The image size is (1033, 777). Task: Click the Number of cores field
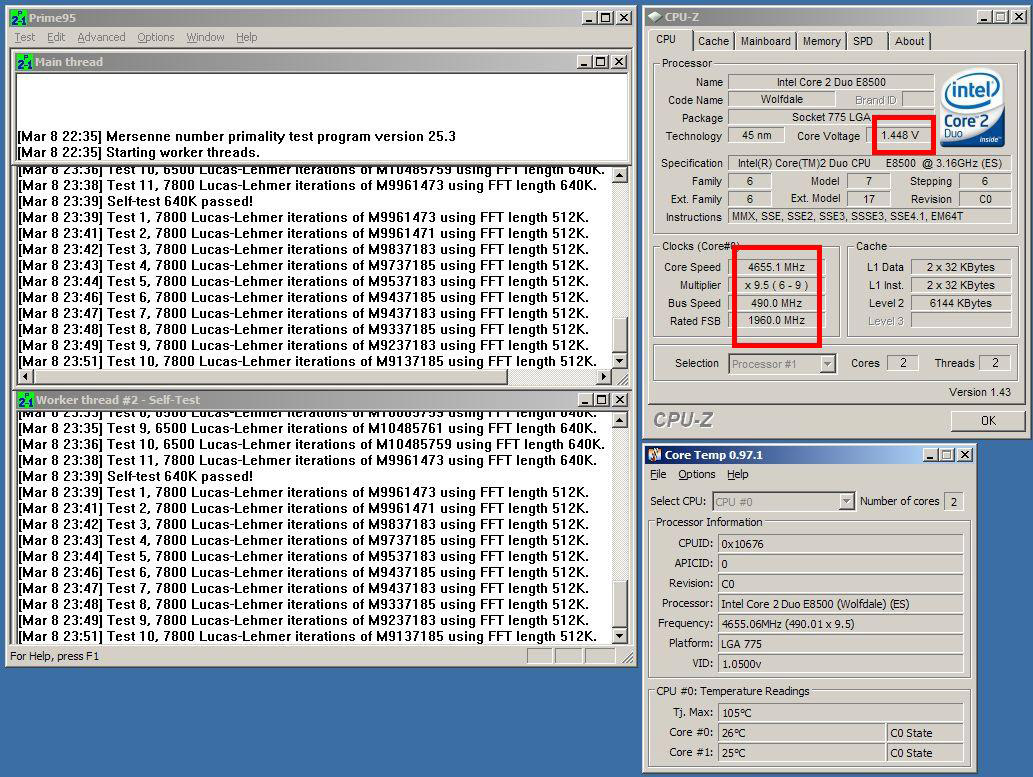click(954, 502)
